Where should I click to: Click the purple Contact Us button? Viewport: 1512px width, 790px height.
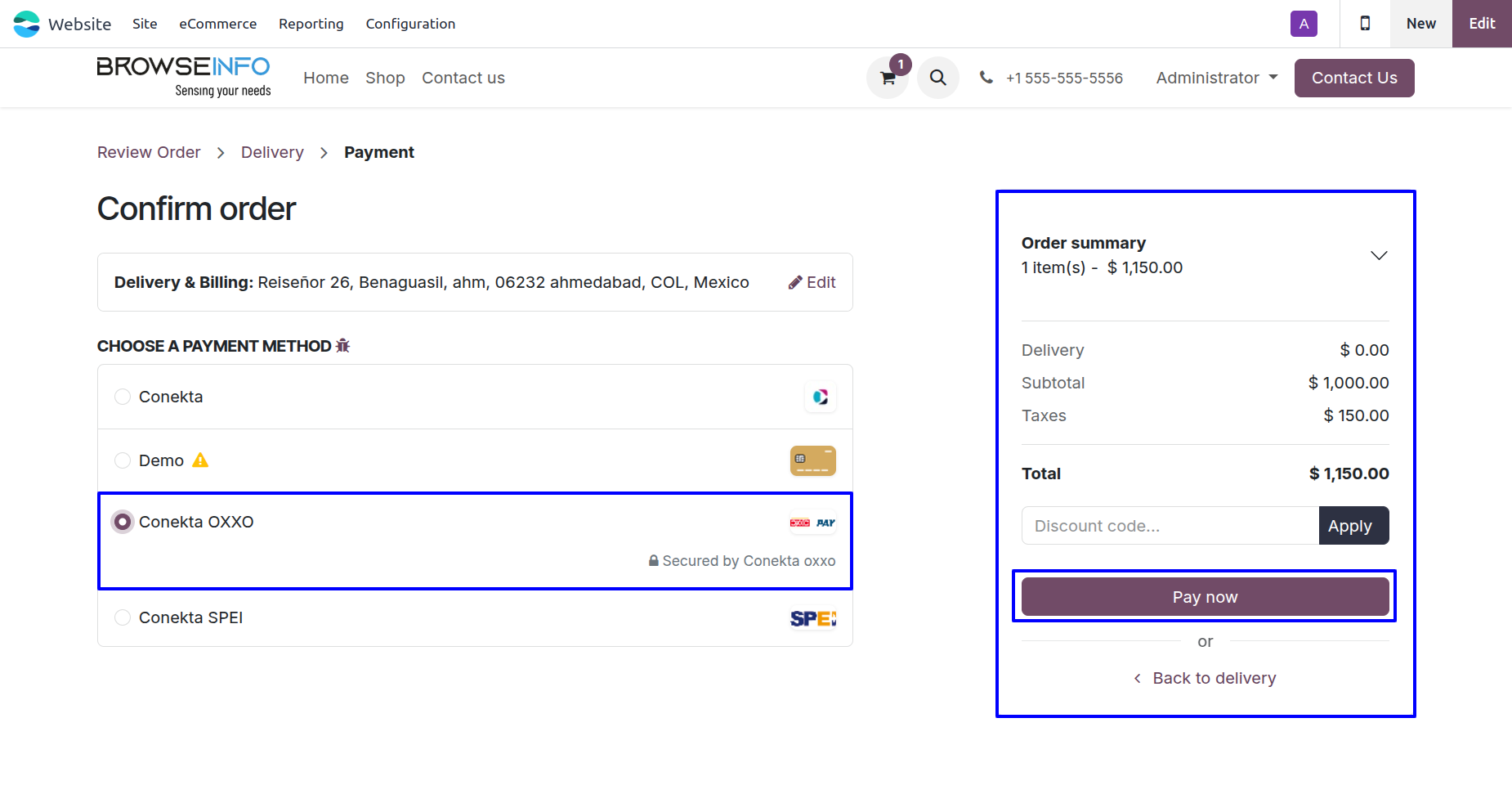1354,78
